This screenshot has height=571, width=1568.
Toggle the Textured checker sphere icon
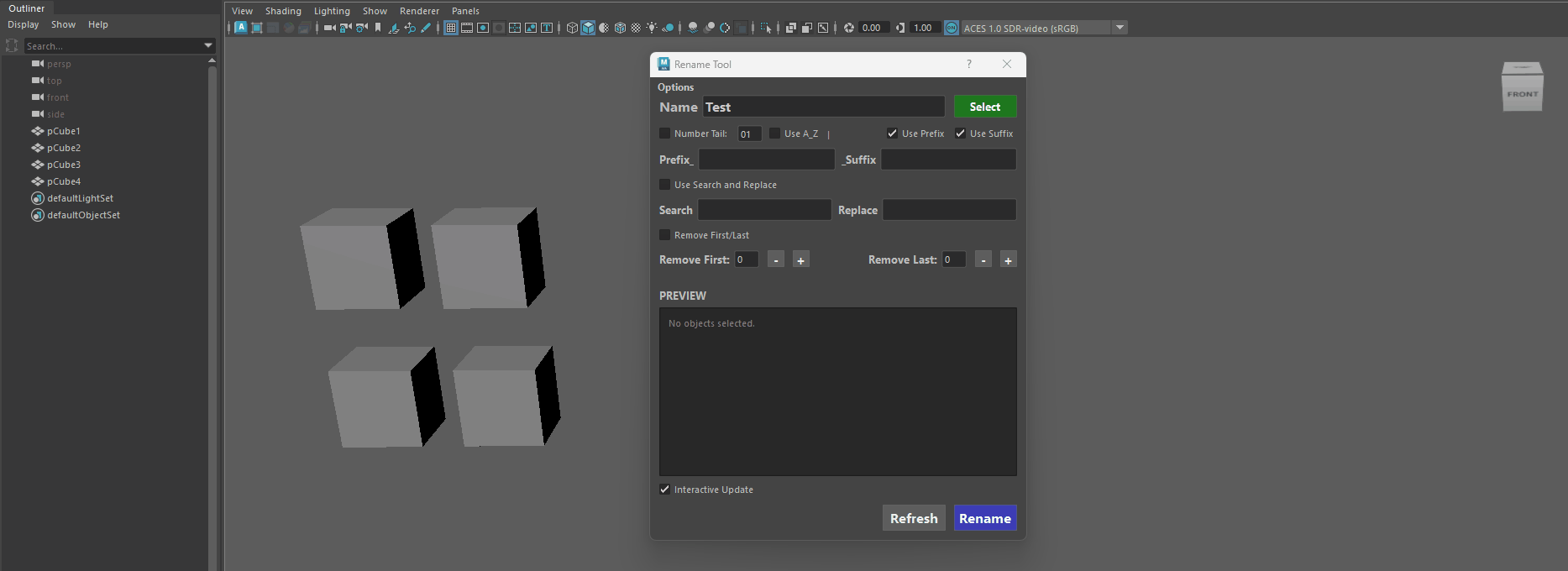pos(636,28)
